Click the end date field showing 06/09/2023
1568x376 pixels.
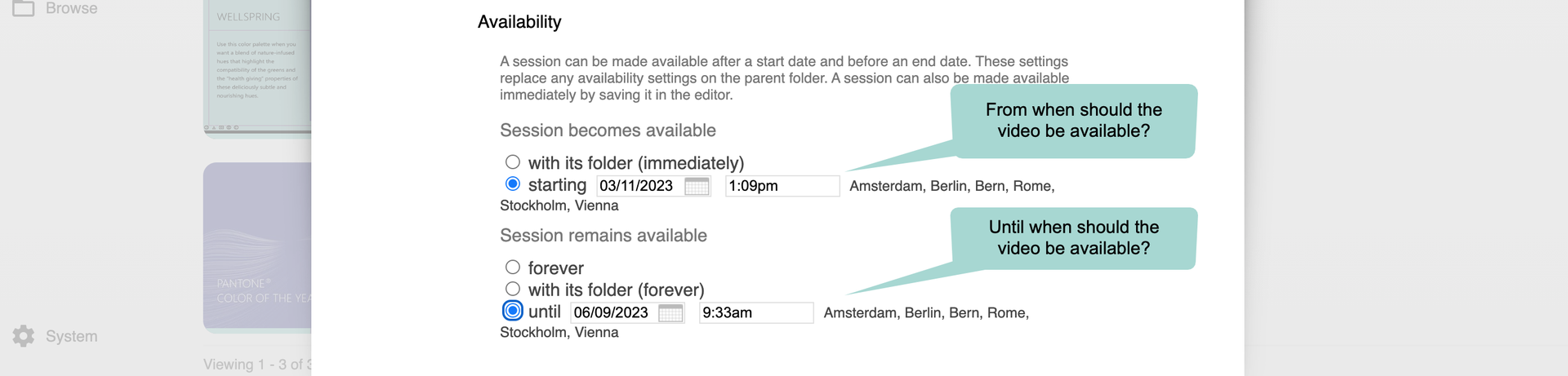point(612,313)
